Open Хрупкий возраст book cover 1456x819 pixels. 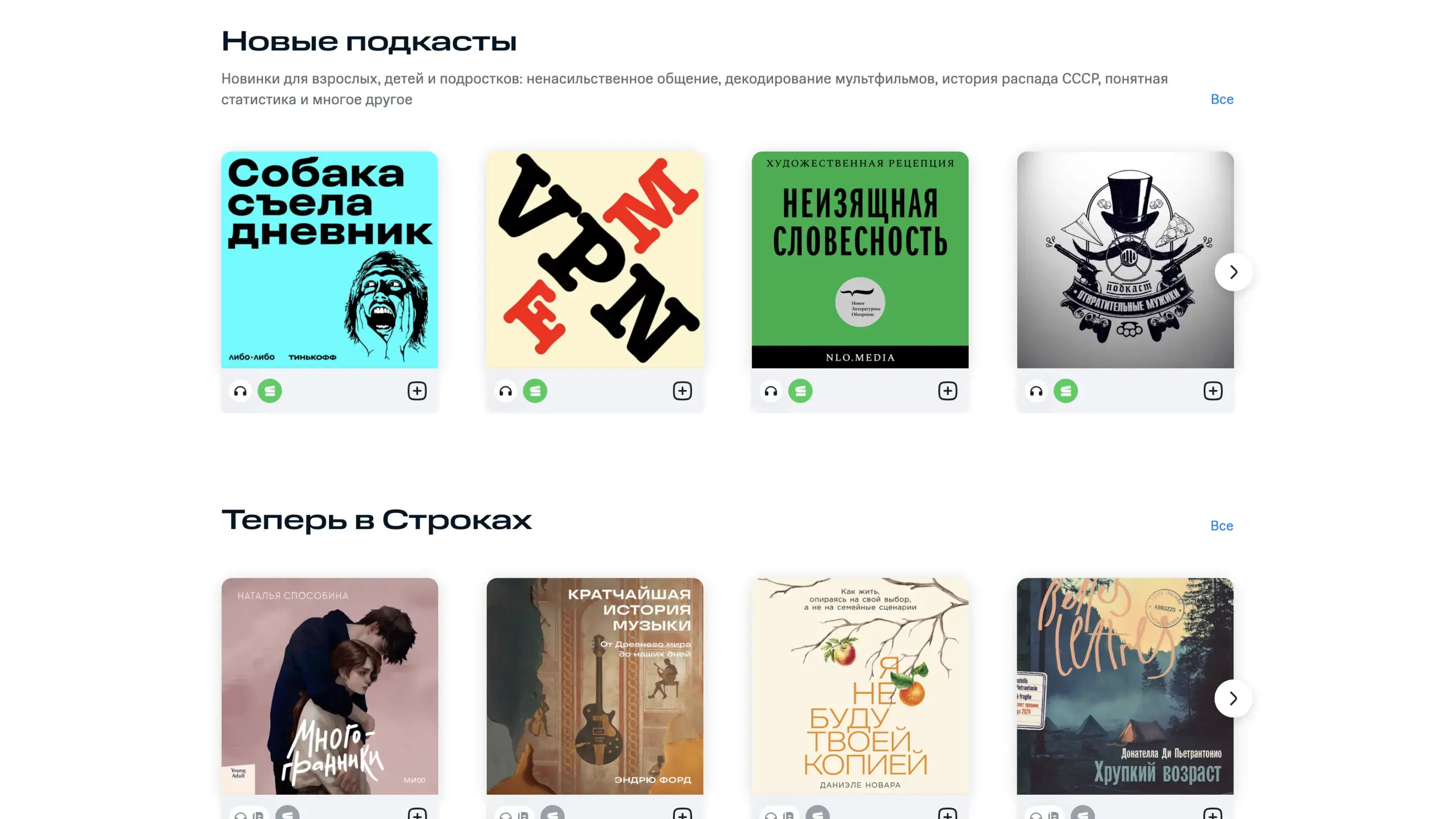[1125, 686]
